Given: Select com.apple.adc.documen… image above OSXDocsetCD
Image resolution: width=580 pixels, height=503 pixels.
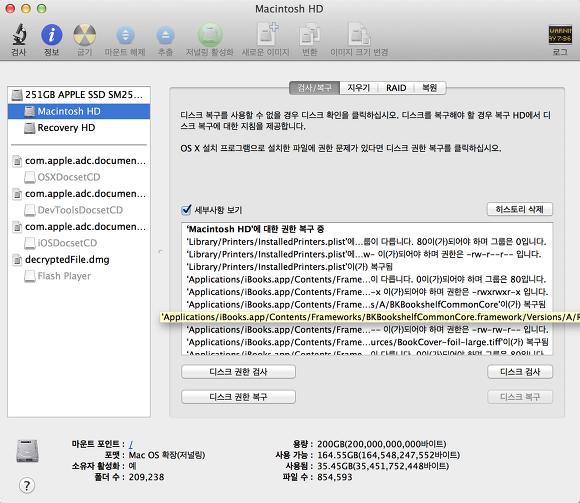Looking at the screenshot, I should (79, 161).
